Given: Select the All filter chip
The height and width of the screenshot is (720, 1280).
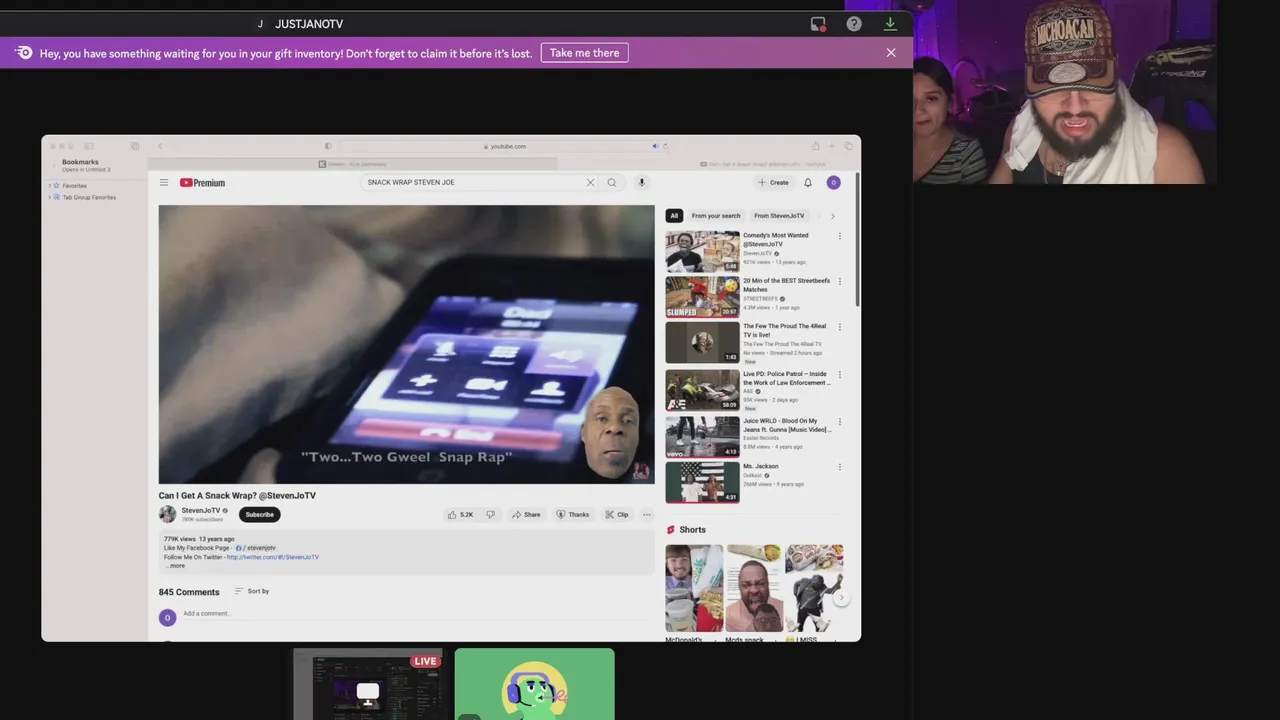Looking at the screenshot, I should [x=674, y=216].
